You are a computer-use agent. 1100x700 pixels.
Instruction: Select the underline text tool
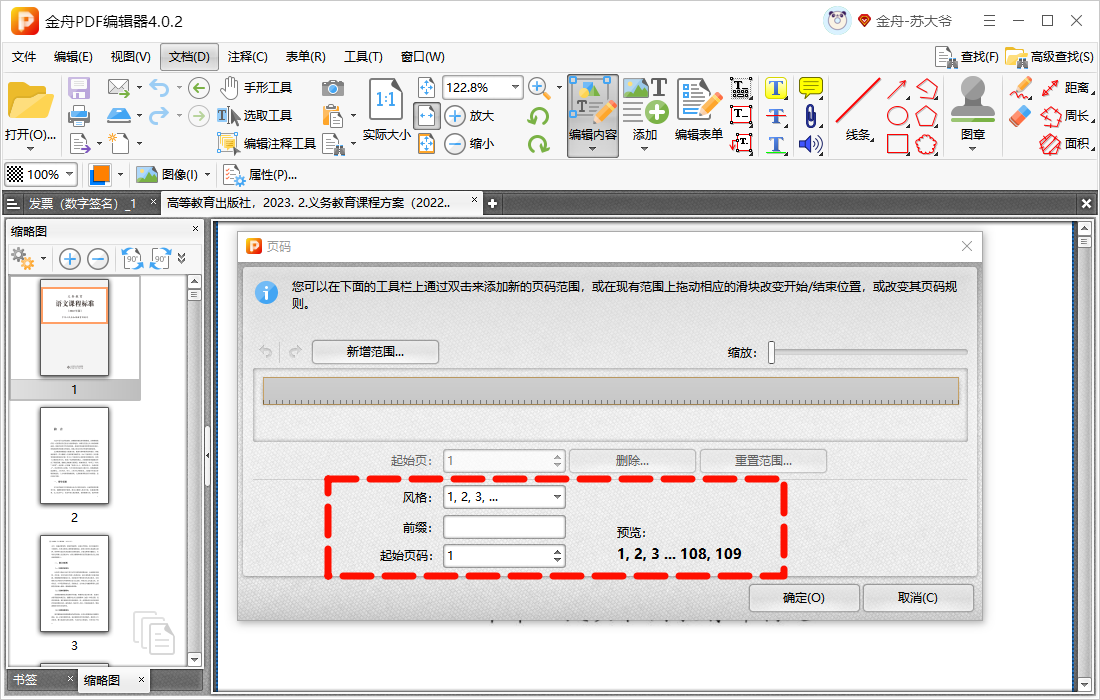pyautogui.click(x=775, y=144)
